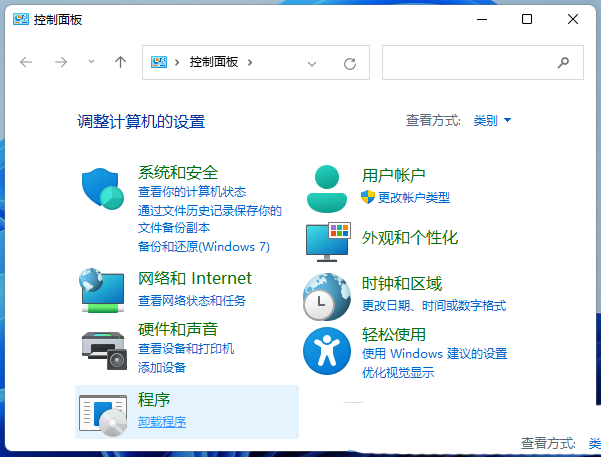Open the 轻松使用 accessibility icon
The width and height of the screenshot is (601, 457).
tap(327, 351)
